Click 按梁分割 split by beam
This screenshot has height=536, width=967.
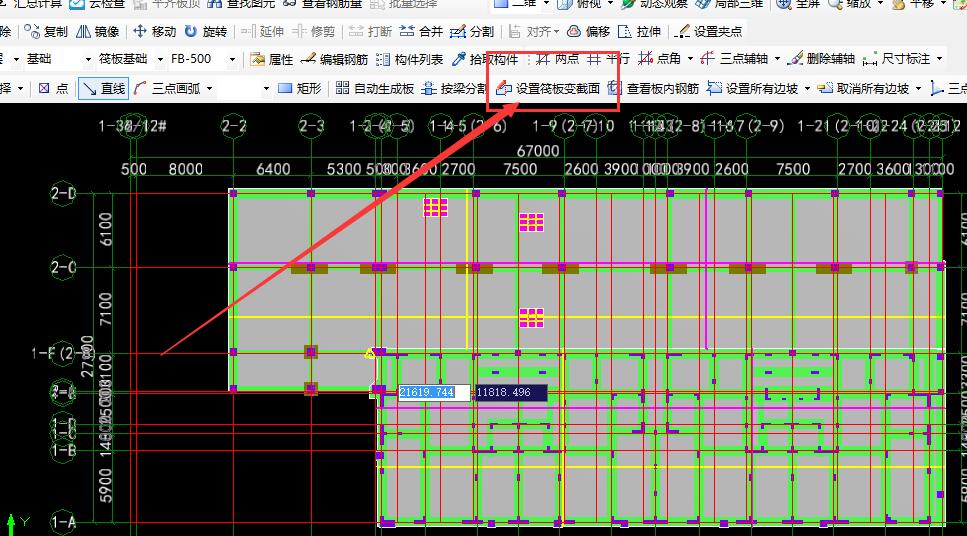click(455, 89)
